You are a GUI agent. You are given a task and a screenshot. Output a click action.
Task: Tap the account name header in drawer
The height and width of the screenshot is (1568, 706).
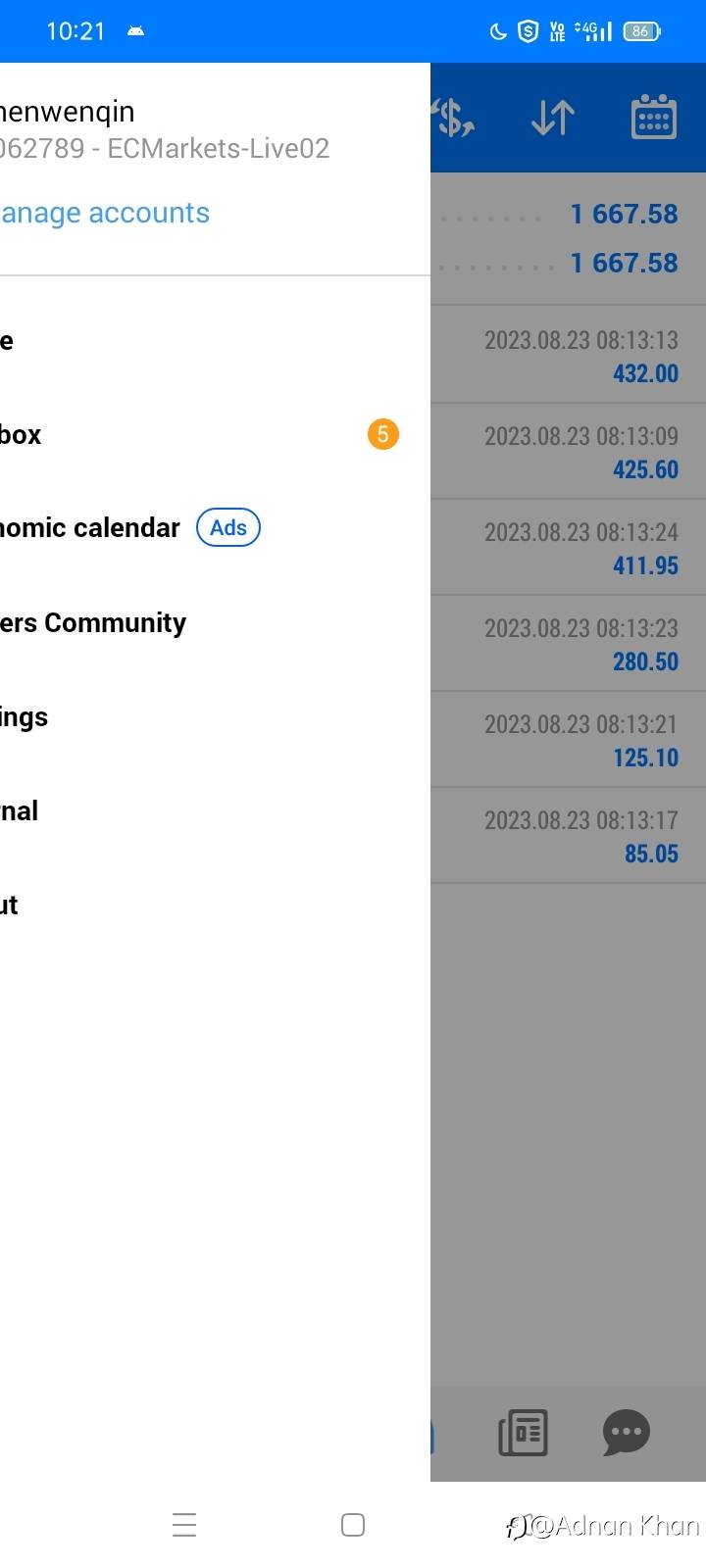[69, 113]
